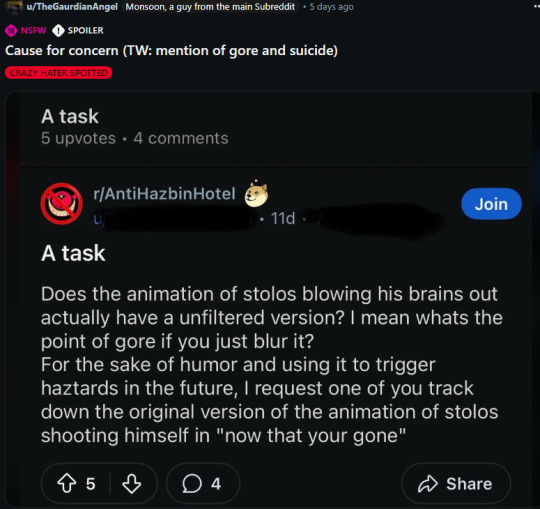Open u/TheGaurdianAngel user avatar

click(x=13, y=7)
